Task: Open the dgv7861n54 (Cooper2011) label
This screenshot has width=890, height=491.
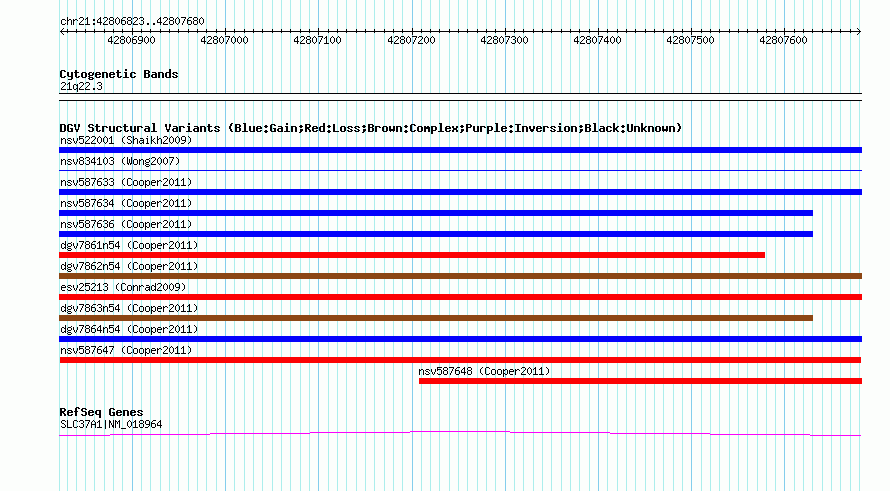Action: (x=129, y=245)
